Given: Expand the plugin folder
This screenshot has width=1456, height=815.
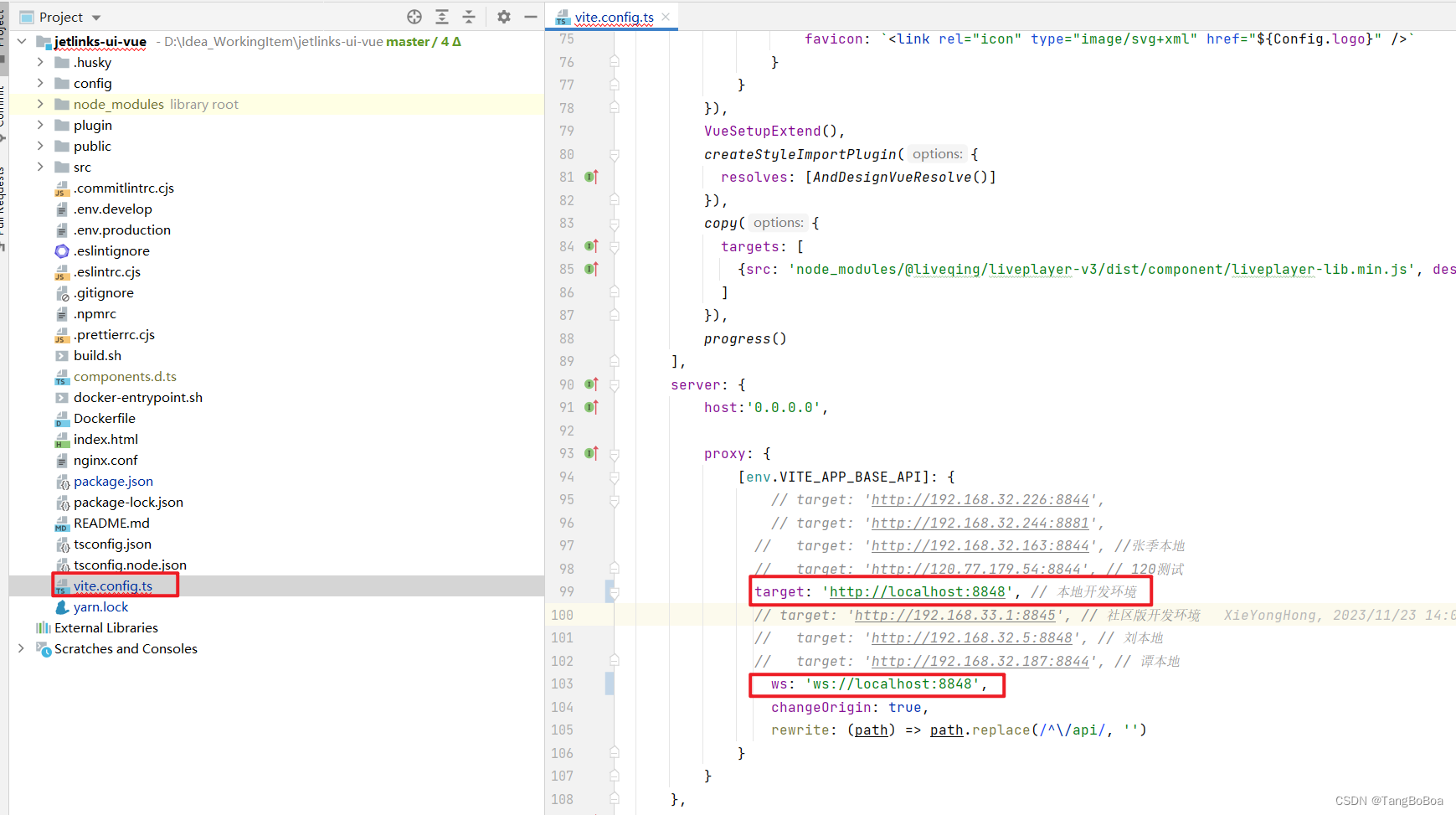Looking at the screenshot, I should pos(40,125).
